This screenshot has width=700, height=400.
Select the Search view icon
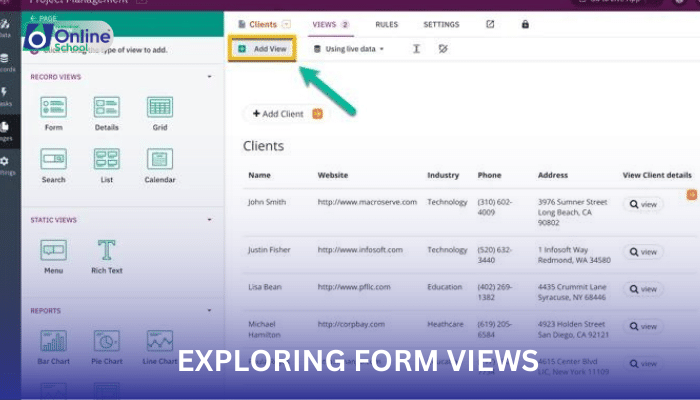[x=54, y=159]
